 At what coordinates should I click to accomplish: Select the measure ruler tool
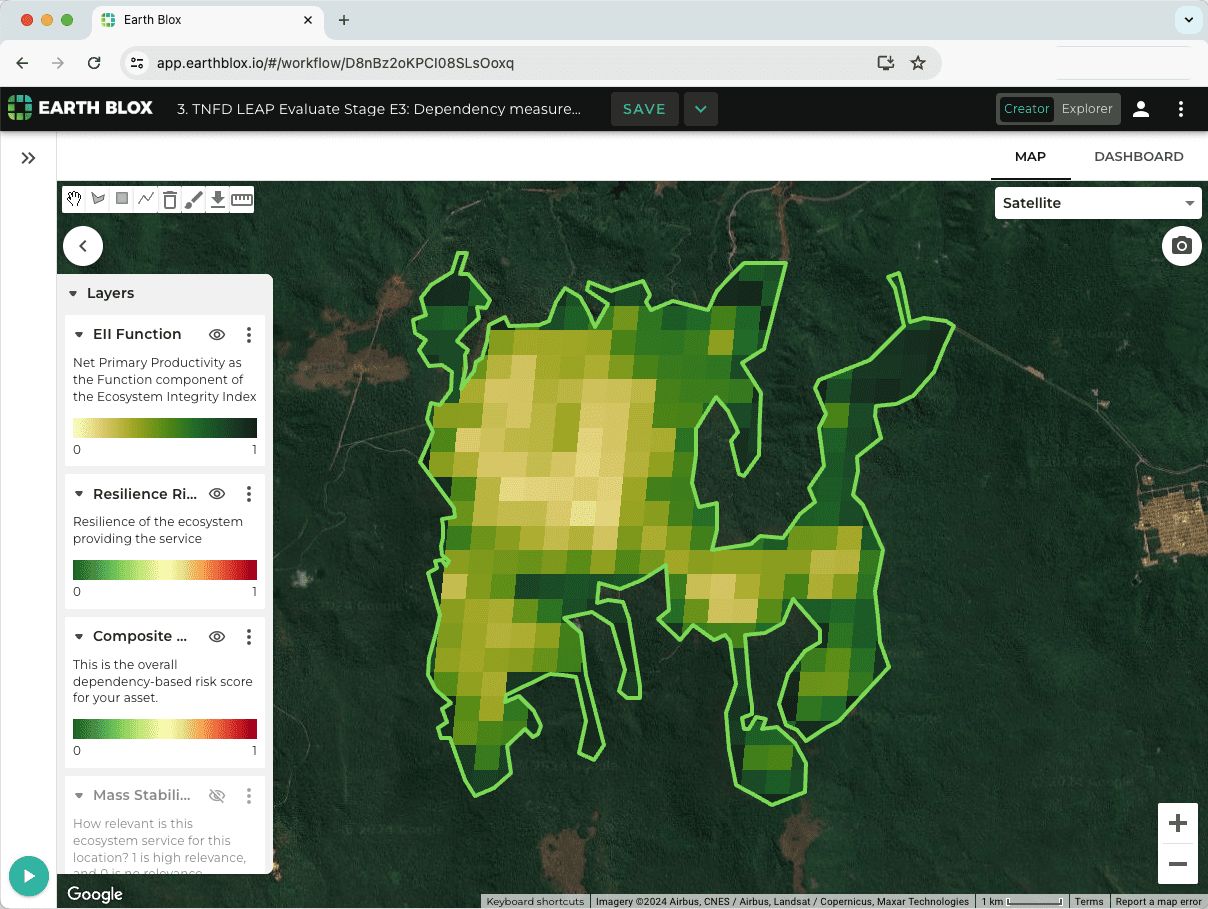coord(241,198)
